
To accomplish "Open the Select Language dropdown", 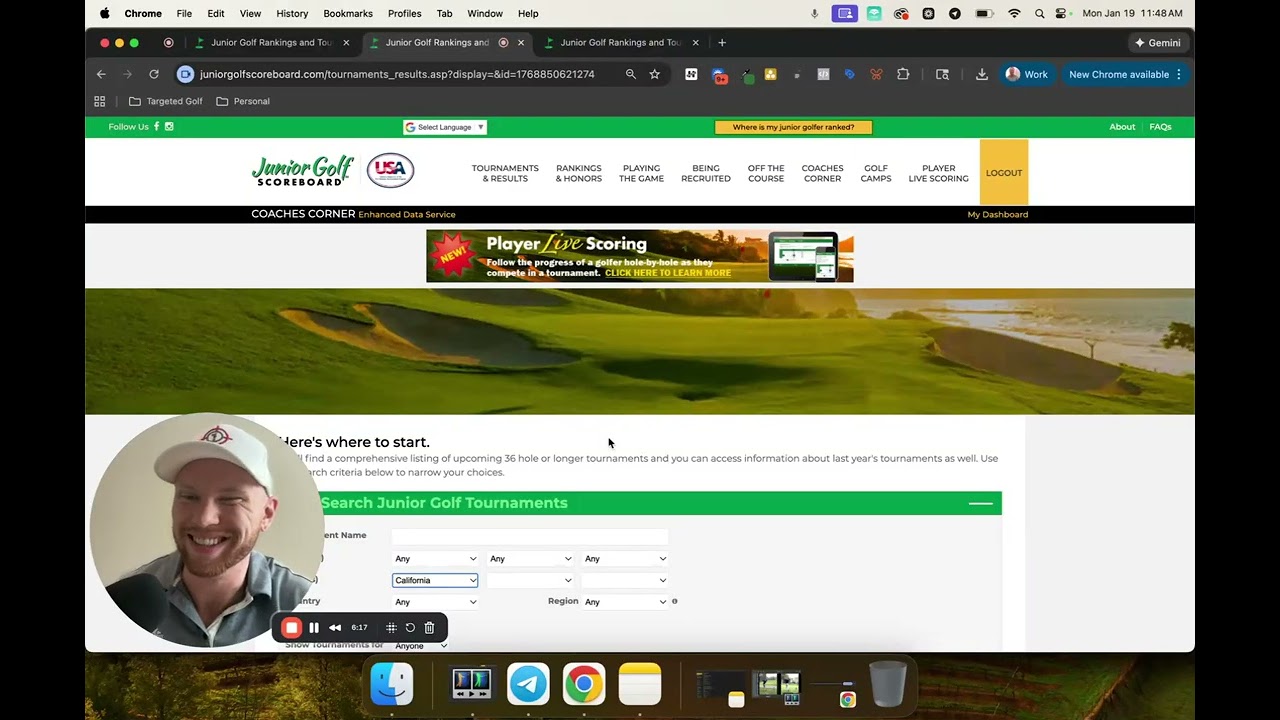I will [x=445, y=127].
